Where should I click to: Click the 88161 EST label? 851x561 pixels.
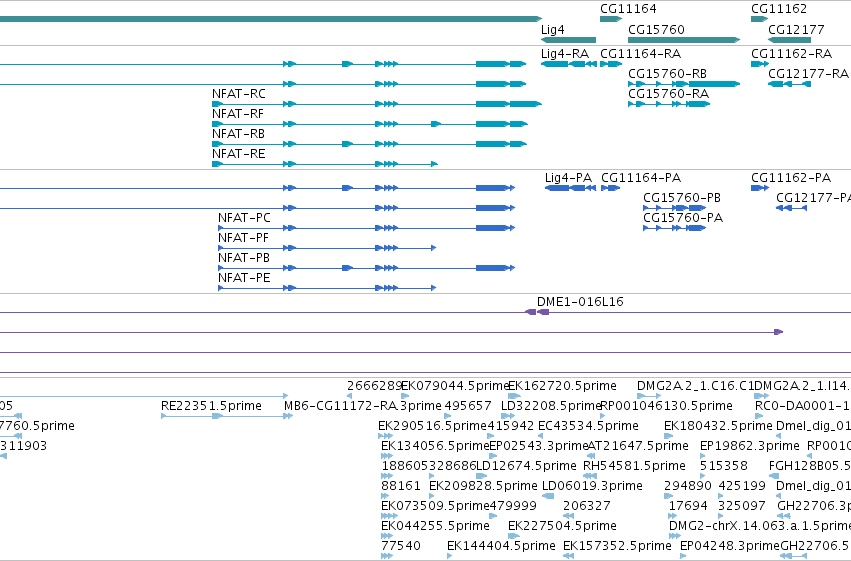[x=401, y=486]
